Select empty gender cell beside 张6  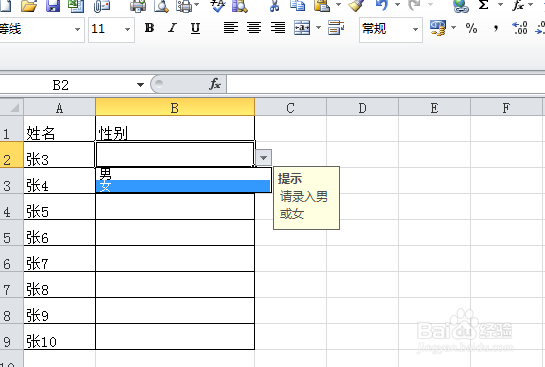point(175,233)
